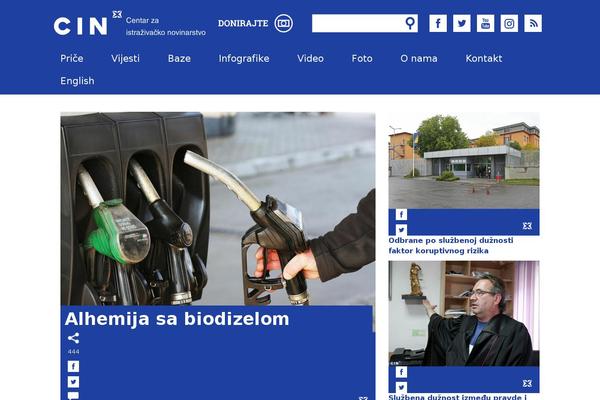Image resolution: width=600 pixels, height=400 pixels.
Task: Open the Kontakt page
Action: coord(484,58)
